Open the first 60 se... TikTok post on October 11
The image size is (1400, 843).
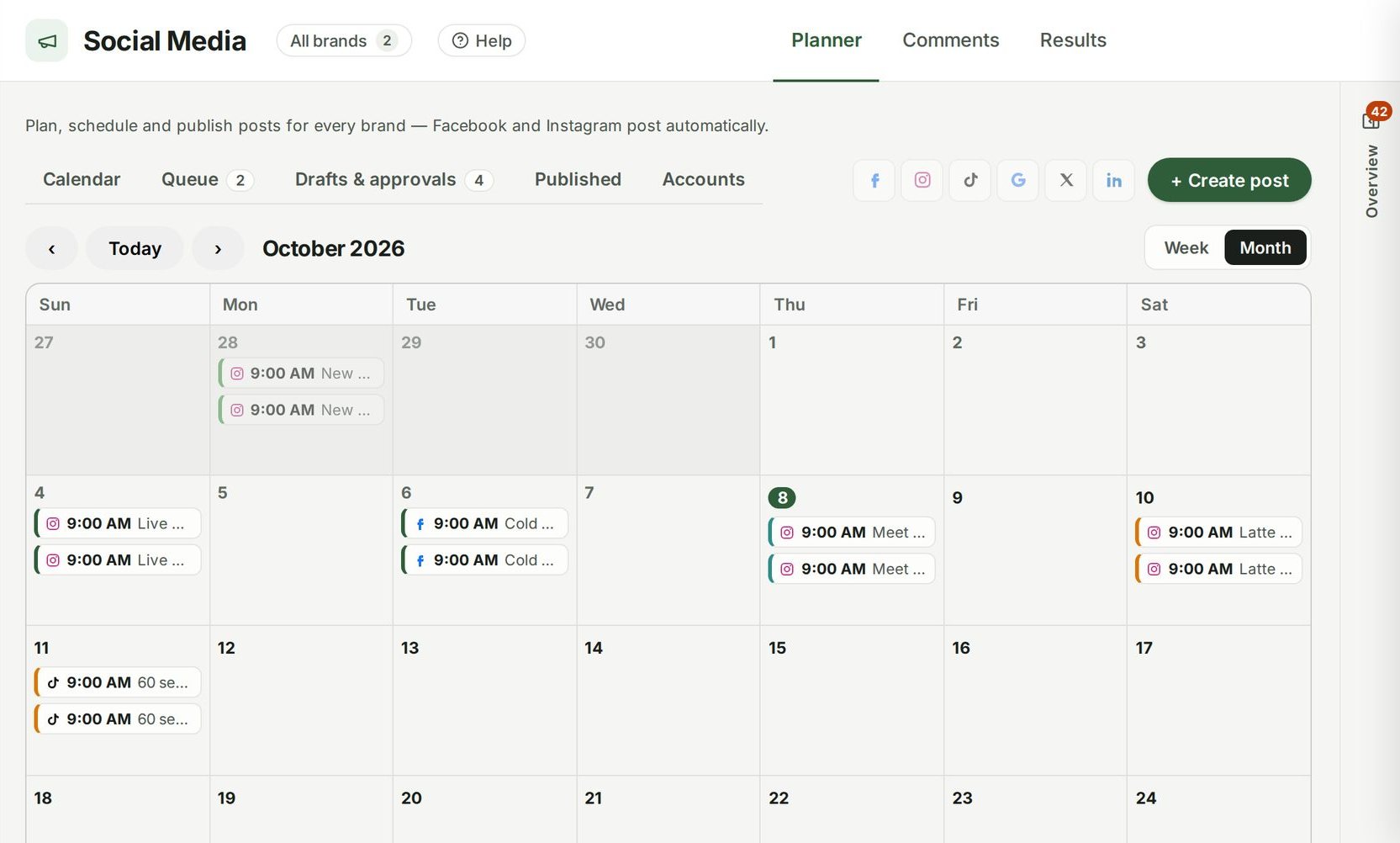point(118,682)
